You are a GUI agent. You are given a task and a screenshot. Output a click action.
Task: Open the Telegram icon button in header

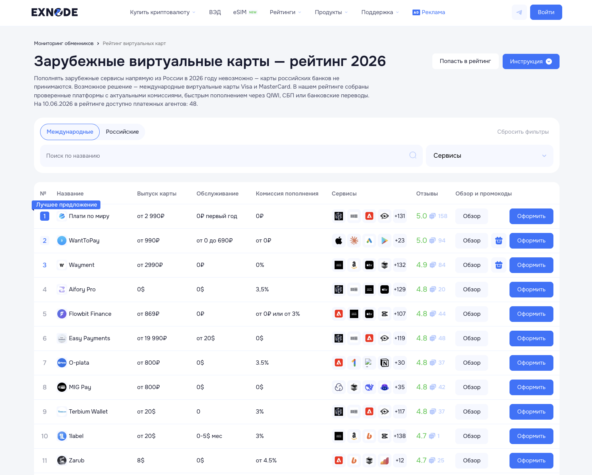519,12
